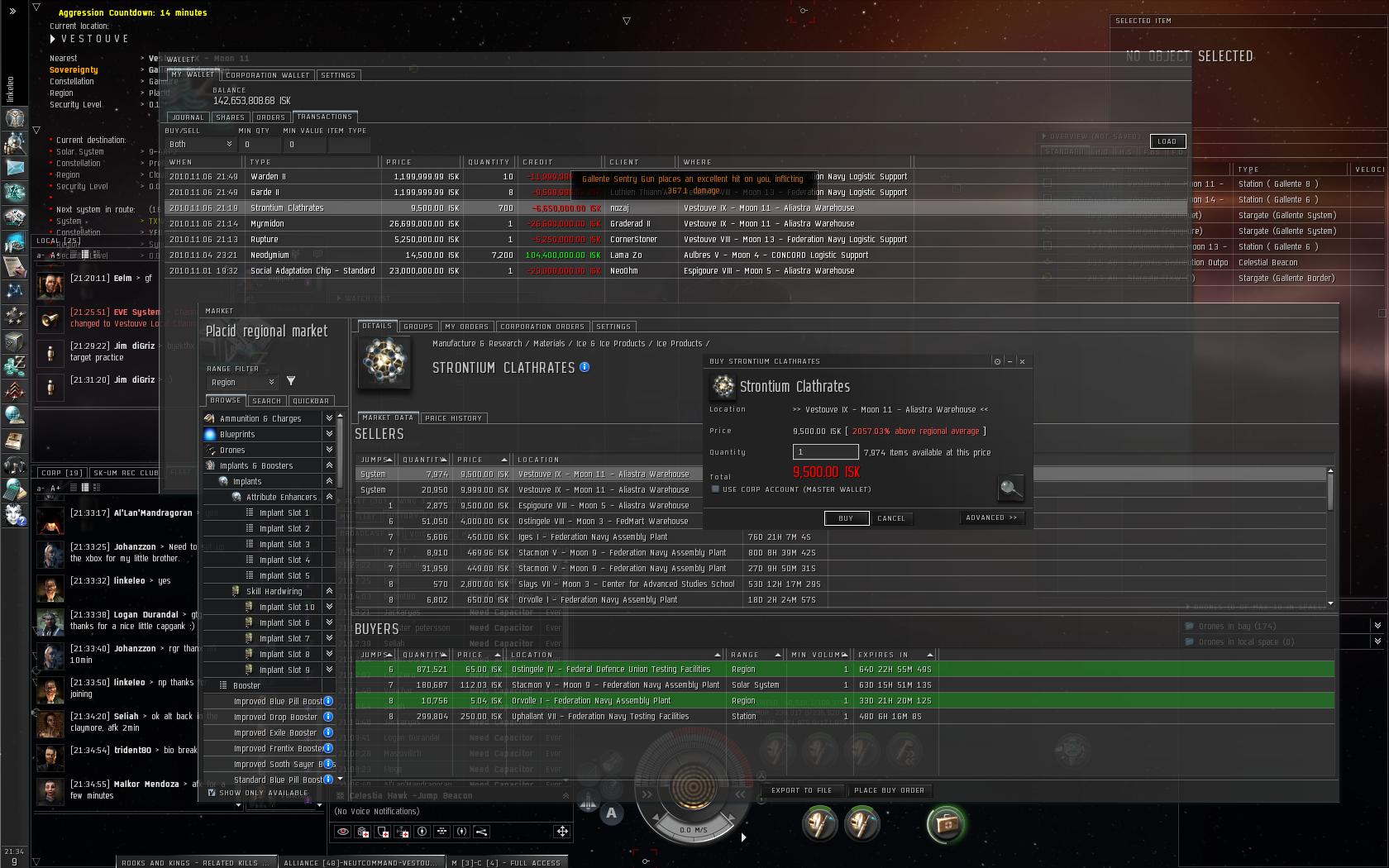Activate the first weapon module button
Viewport: 1389px width, 868px height.
coord(819,823)
